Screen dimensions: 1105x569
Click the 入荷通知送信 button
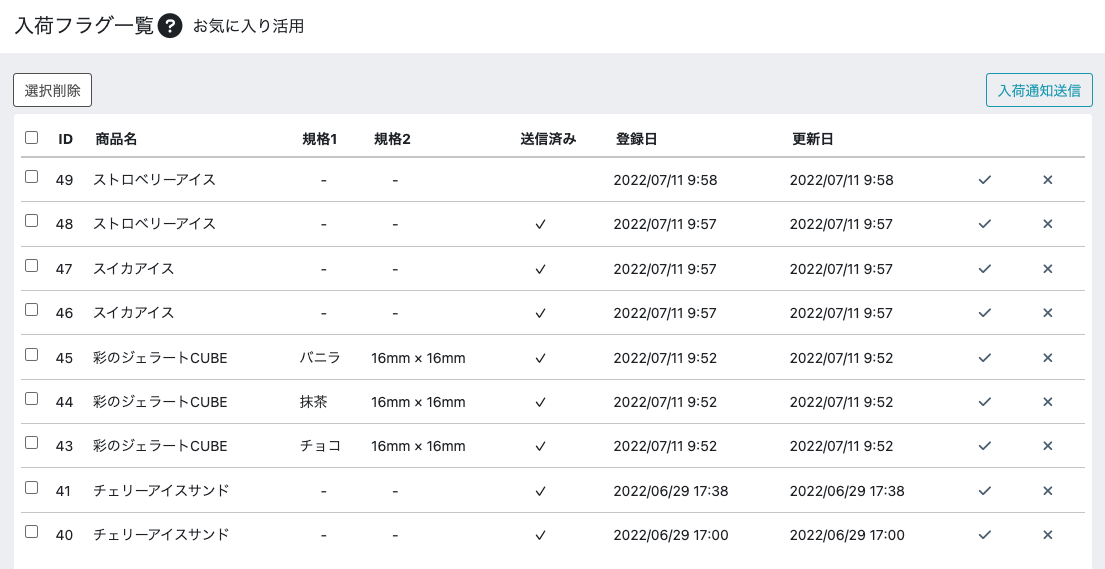tap(1039, 90)
